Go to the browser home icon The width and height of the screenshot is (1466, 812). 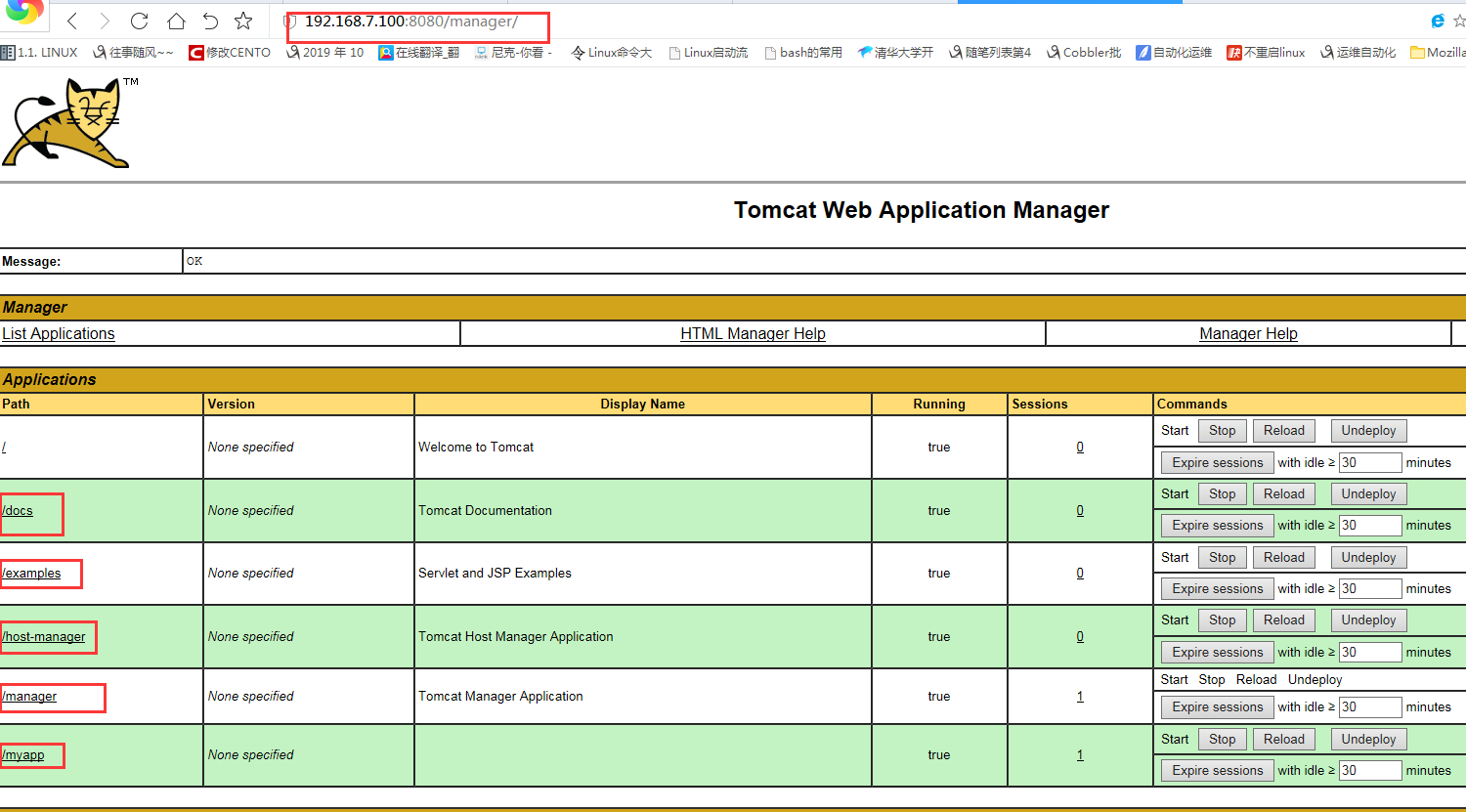tap(175, 21)
